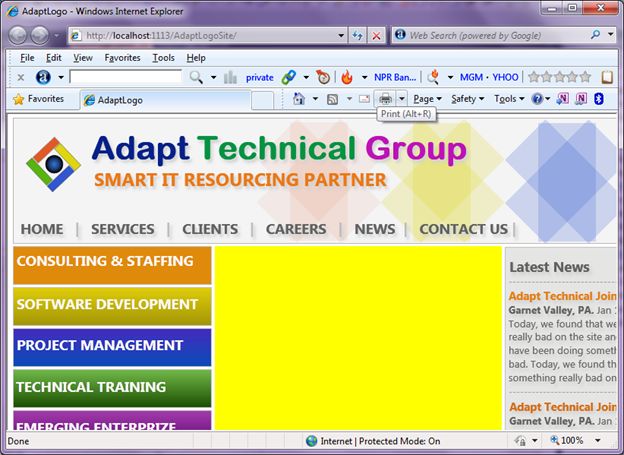Click the NEWS navigation link
This screenshot has height=455, width=624.
pyautogui.click(x=375, y=229)
